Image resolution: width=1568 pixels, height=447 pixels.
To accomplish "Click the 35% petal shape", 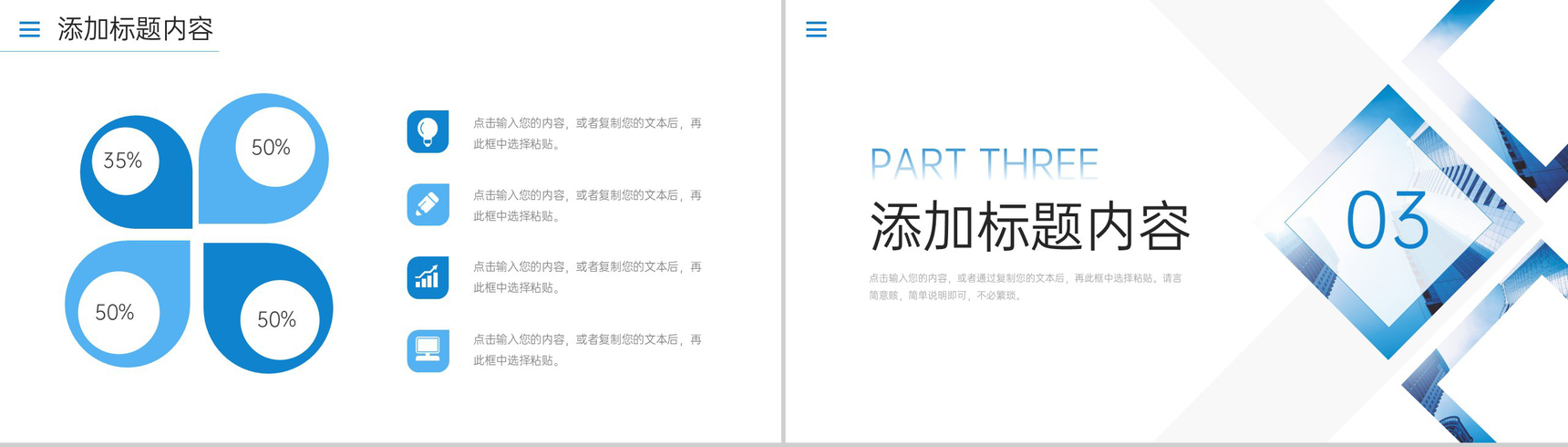I will 136,172.
